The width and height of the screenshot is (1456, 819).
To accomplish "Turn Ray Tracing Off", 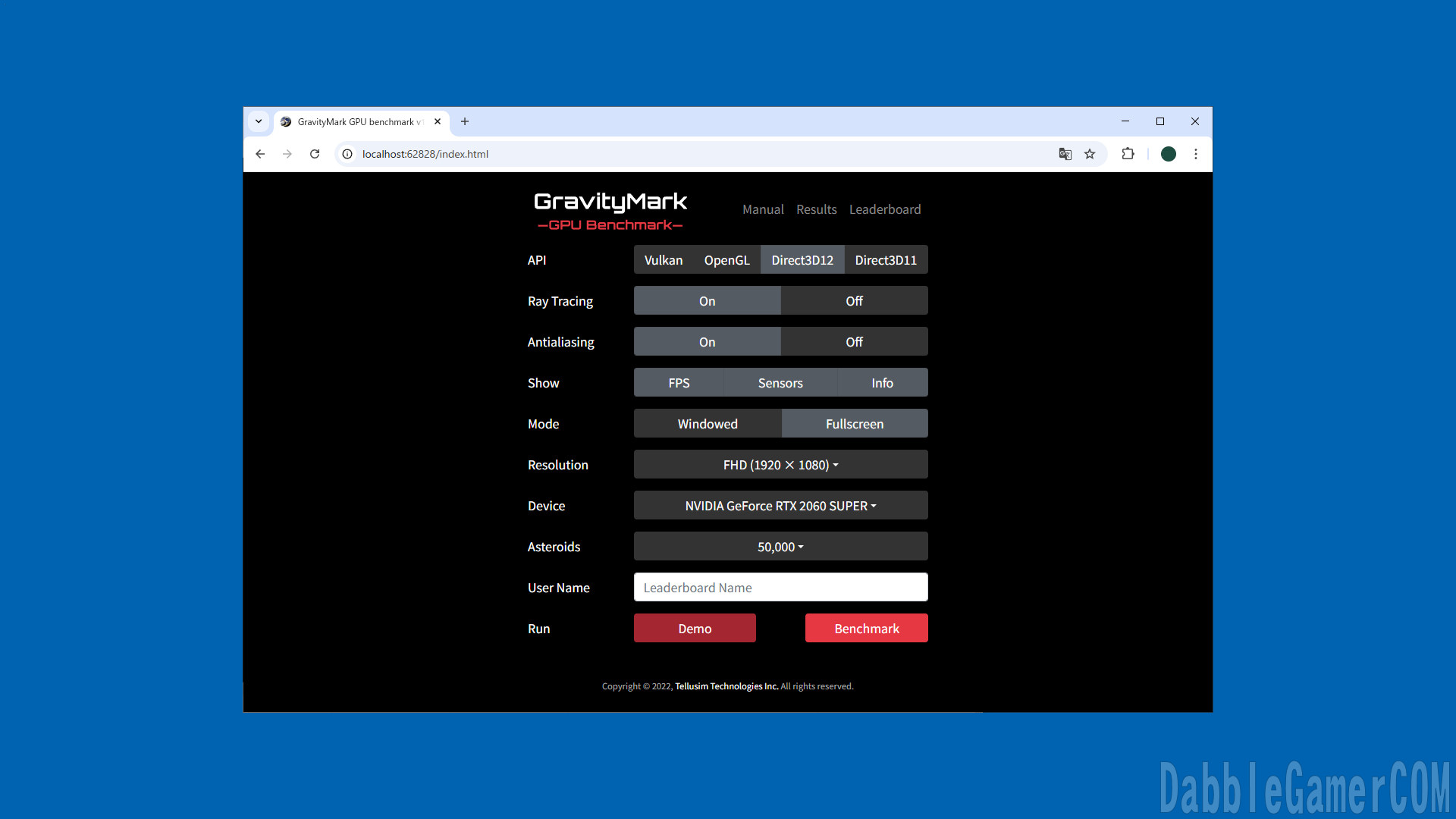I will pos(854,301).
